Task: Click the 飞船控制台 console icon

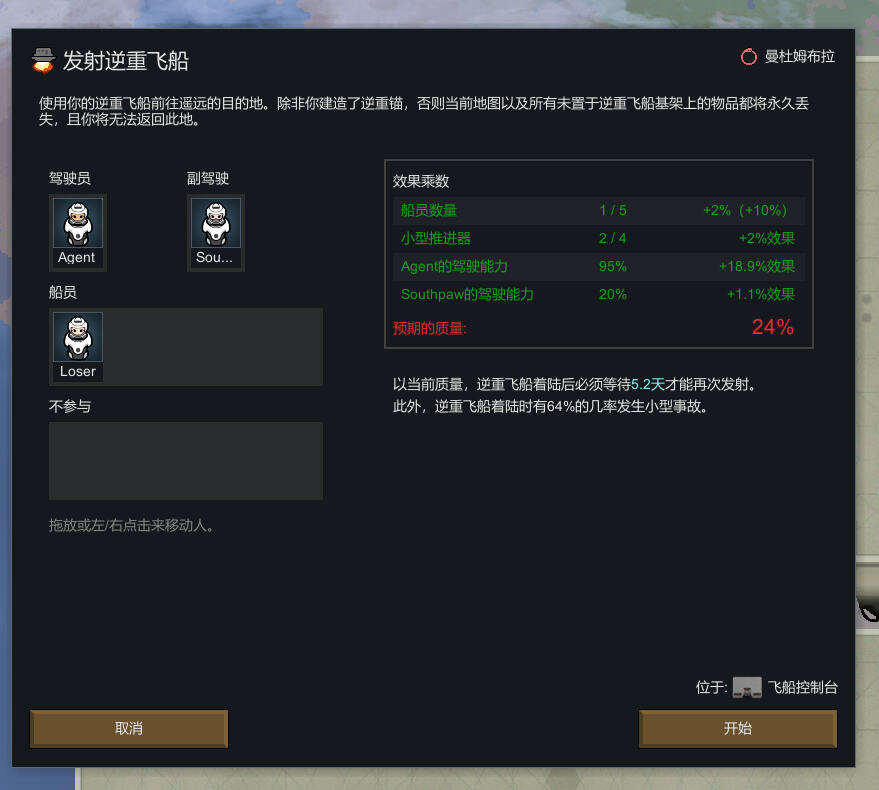Action: [x=747, y=687]
